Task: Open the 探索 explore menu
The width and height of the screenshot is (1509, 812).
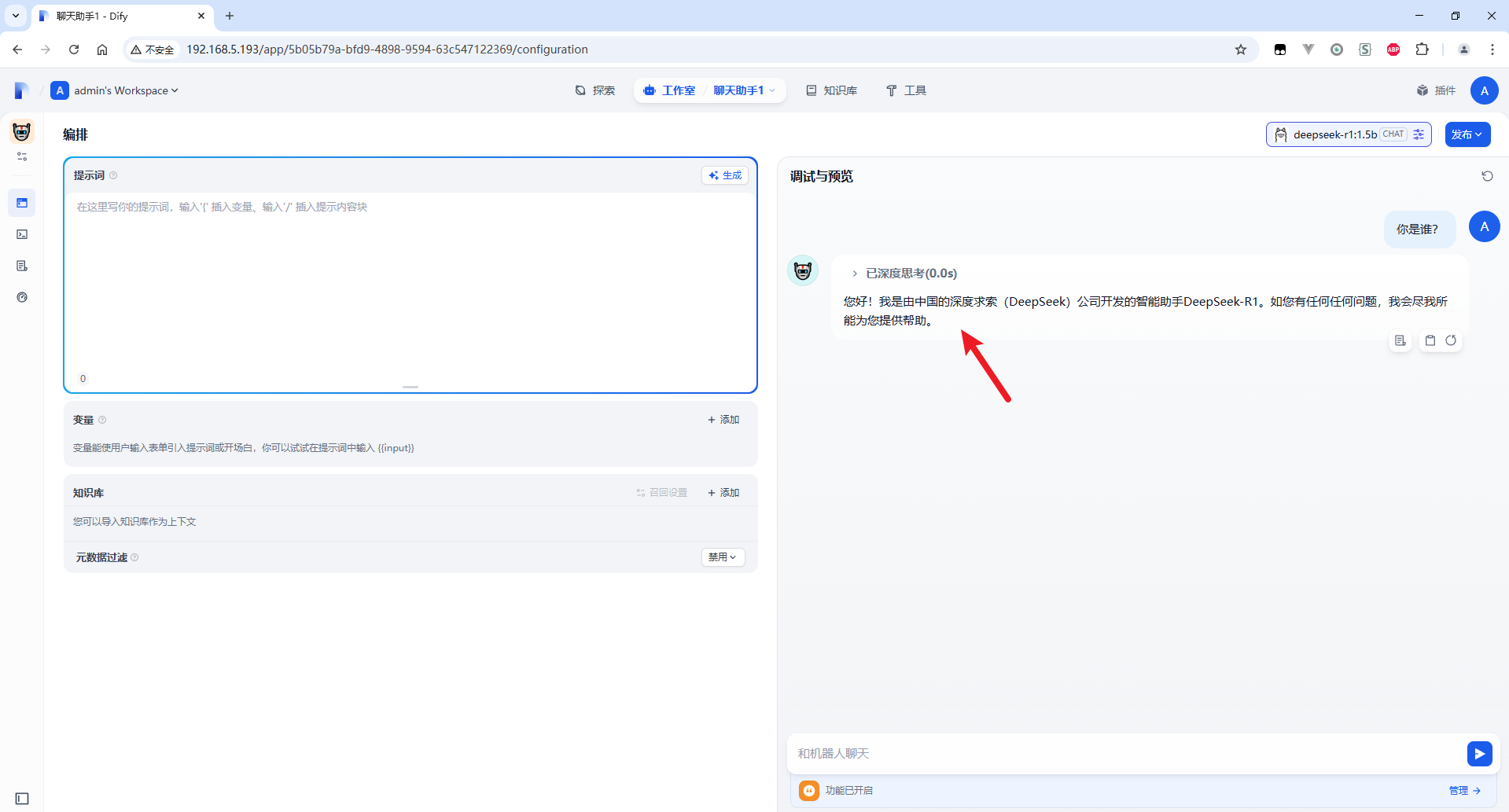Action: [595, 90]
